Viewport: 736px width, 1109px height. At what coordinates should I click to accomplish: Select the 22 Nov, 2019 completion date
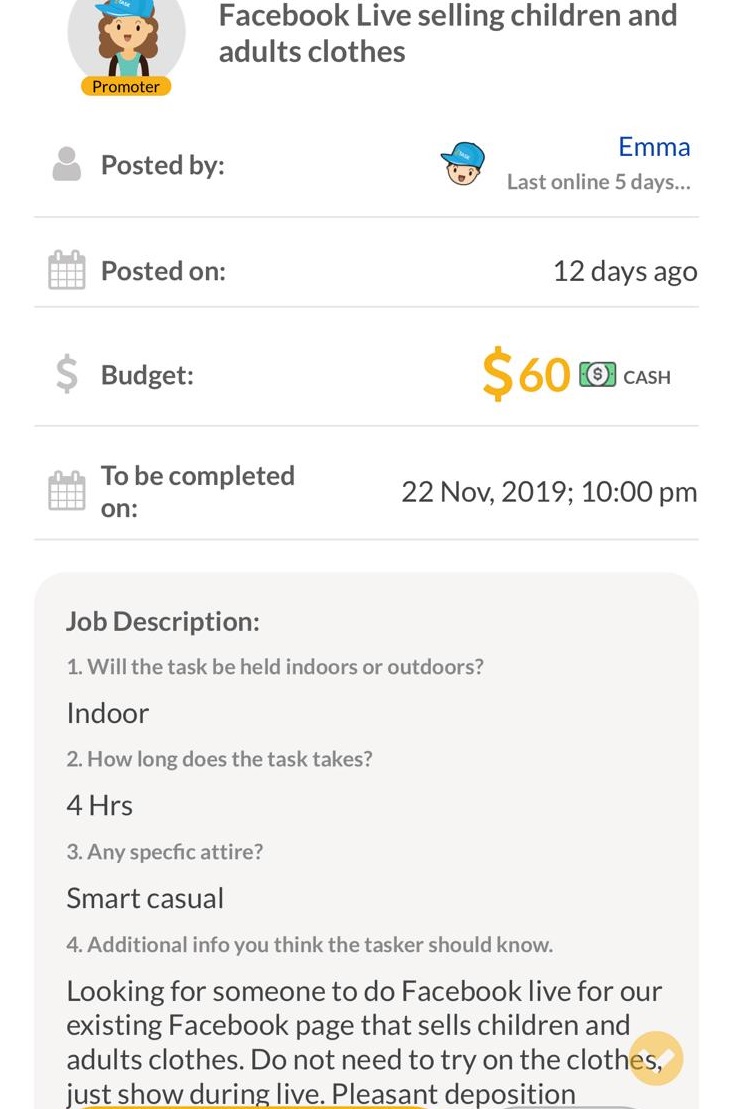click(549, 492)
